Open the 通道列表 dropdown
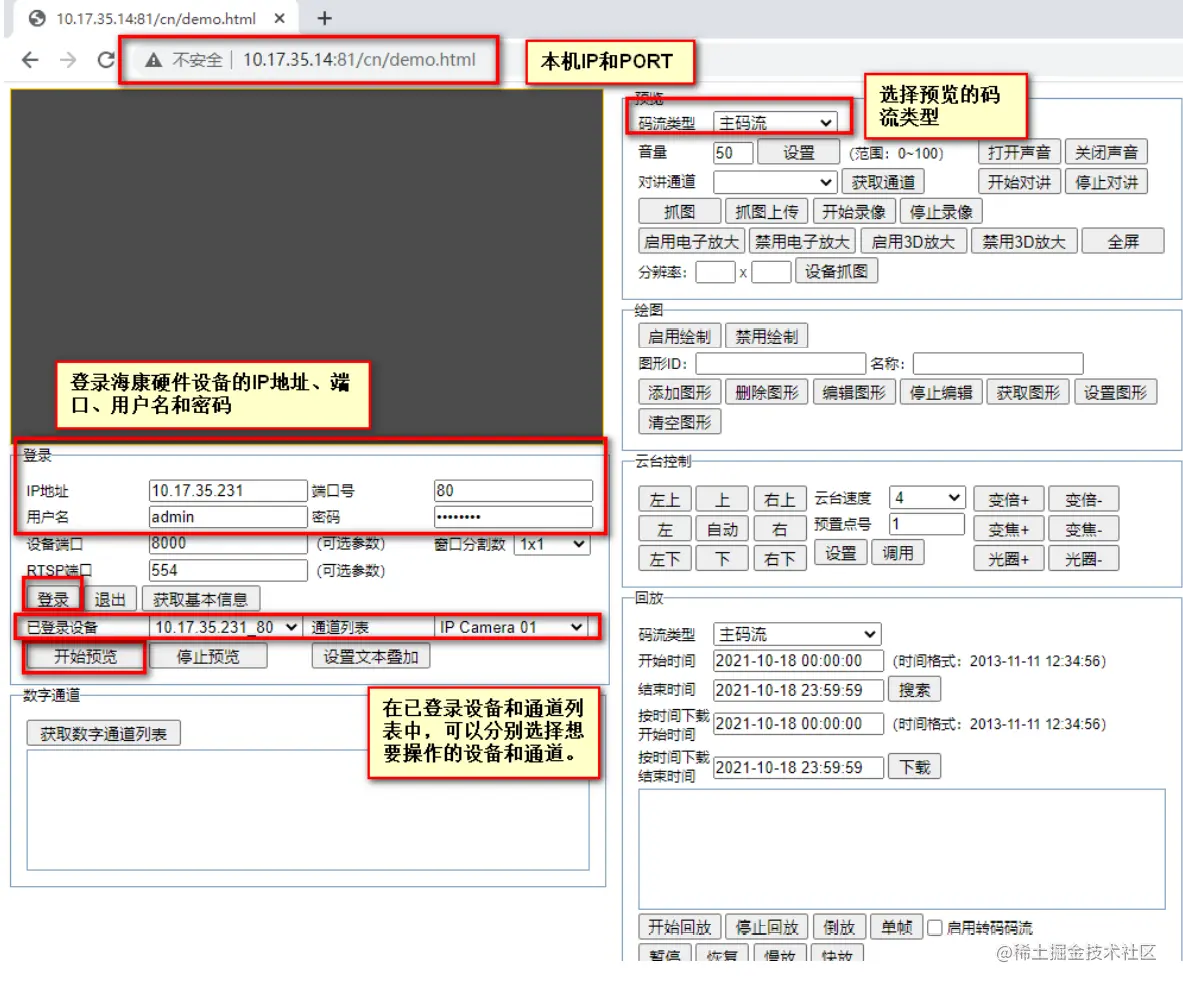Image resolution: width=1183 pixels, height=989 pixels. (511, 627)
